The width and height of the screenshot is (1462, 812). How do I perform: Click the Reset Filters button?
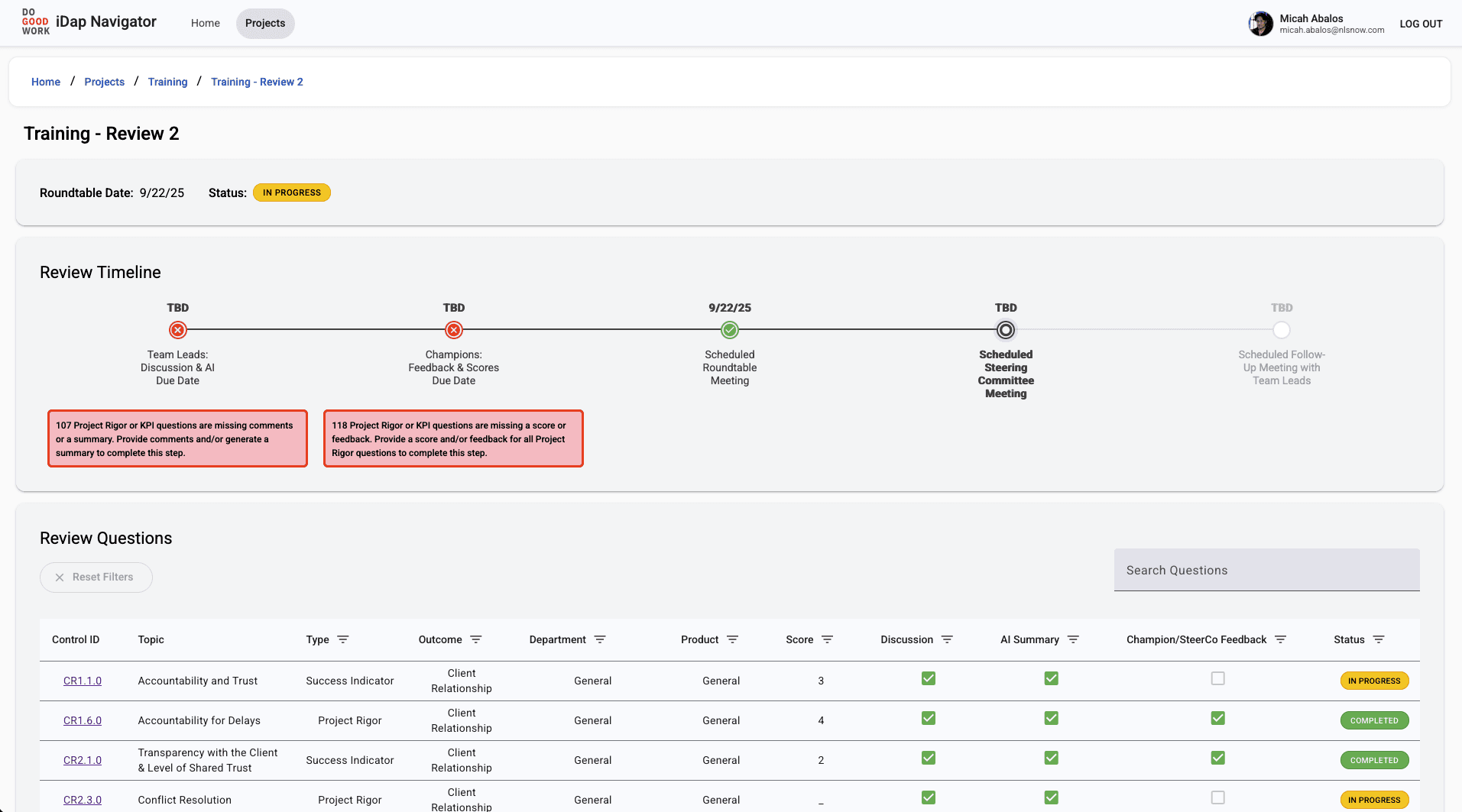[96, 577]
